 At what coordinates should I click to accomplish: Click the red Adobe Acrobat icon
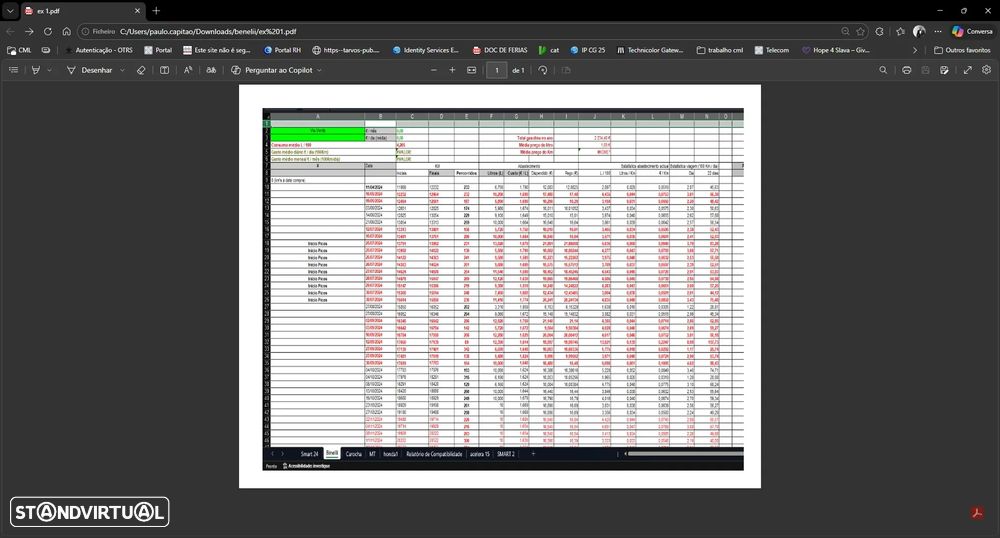pyautogui.click(x=977, y=513)
